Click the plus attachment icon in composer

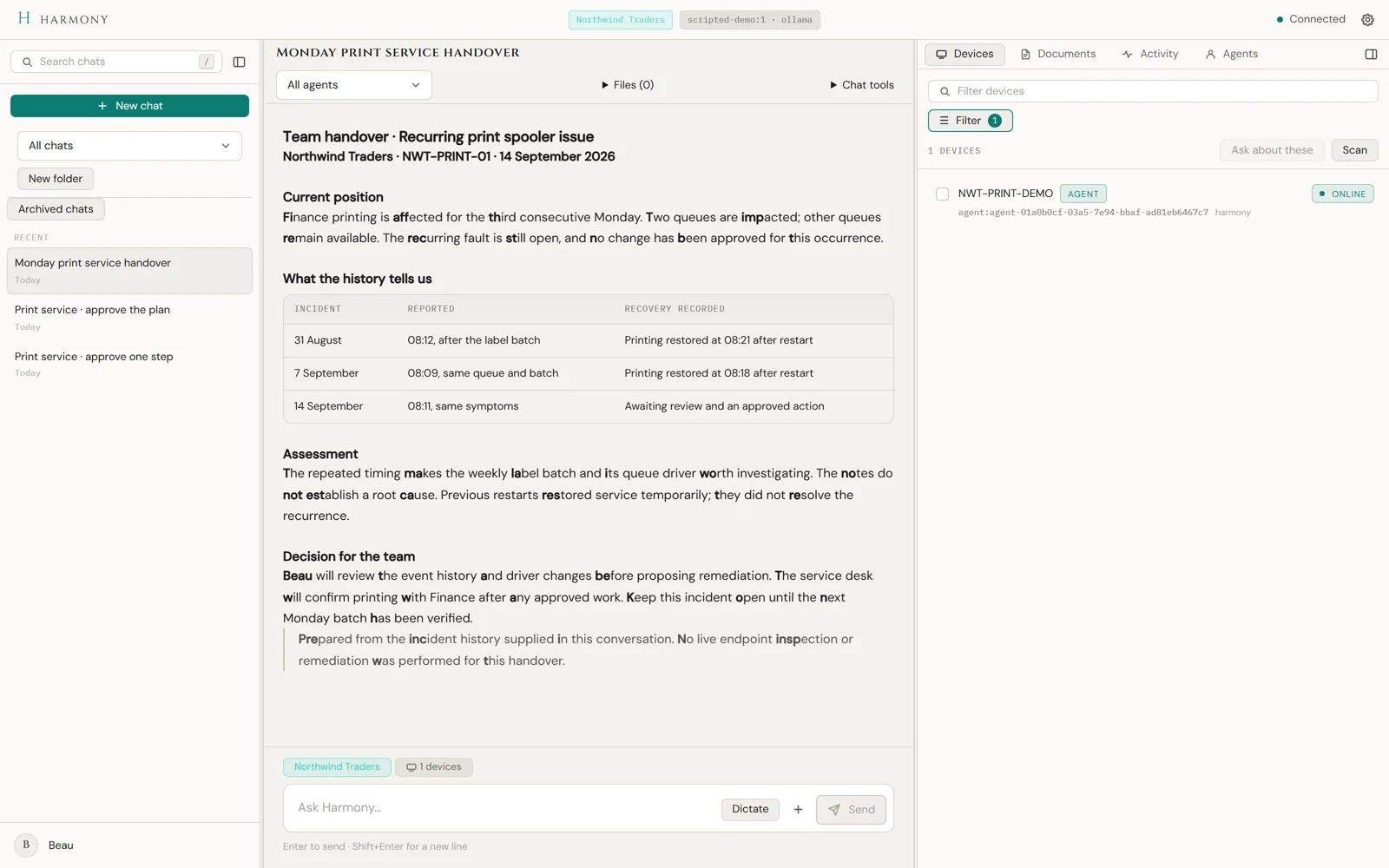798,810
